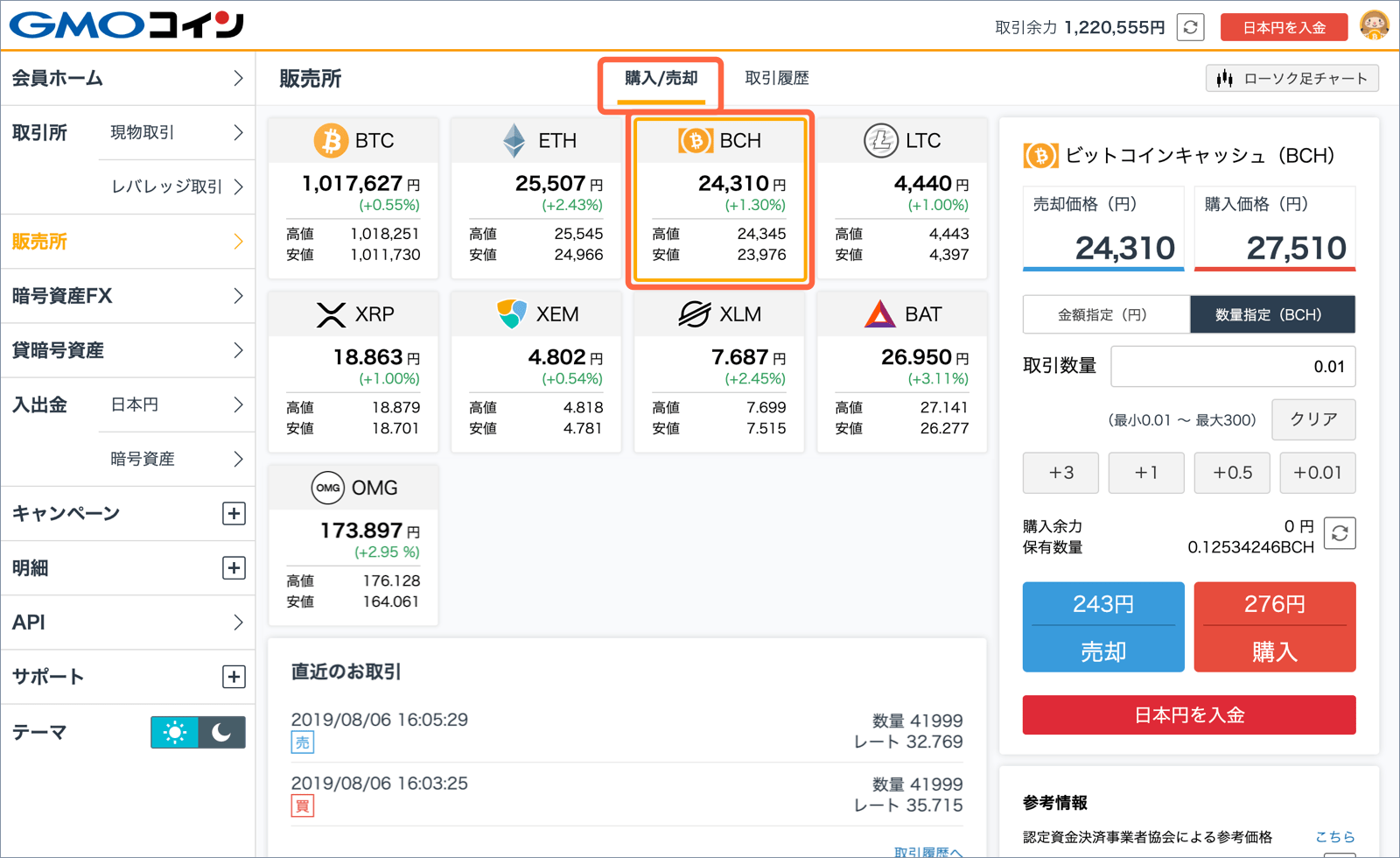Open the こちら reference price link
Screen dimensions: 1400x858
1335,837
